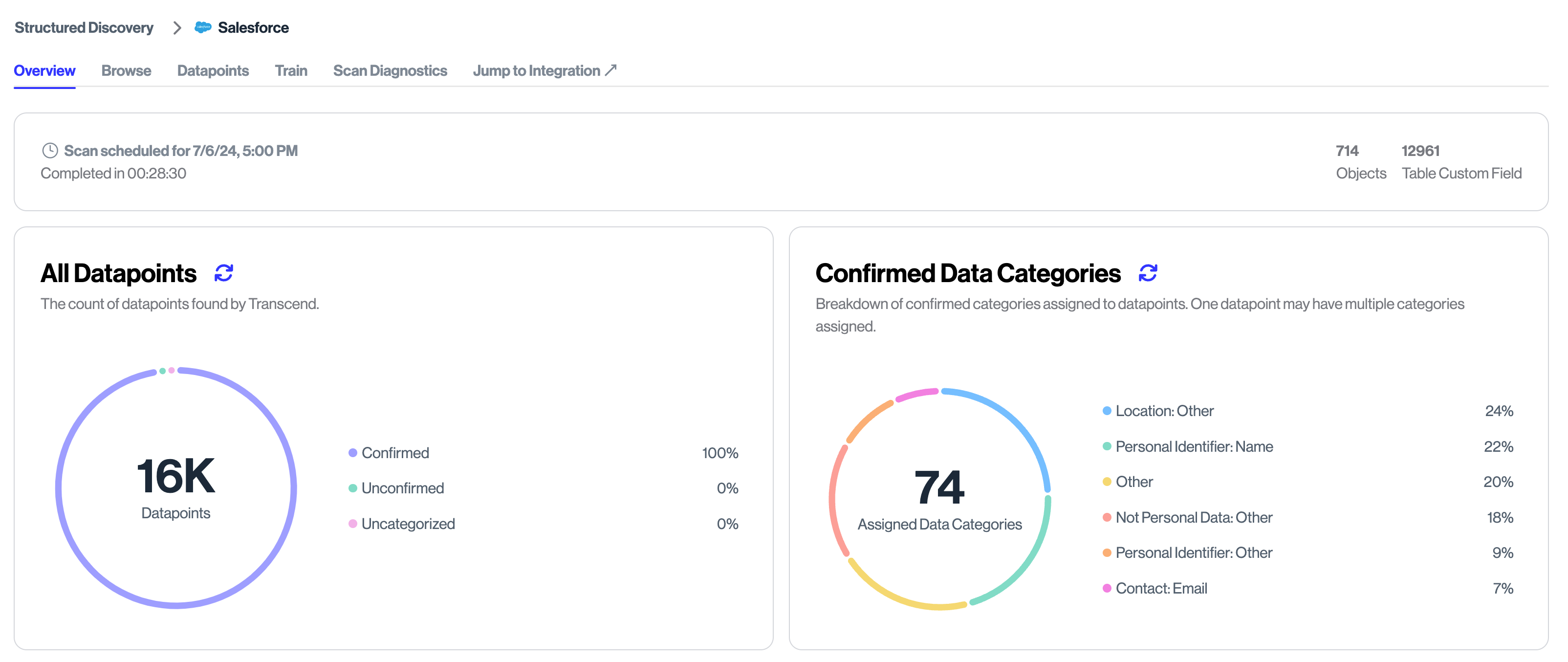Image resolution: width=1568 pixels, height=662 pixels.
Task: Go back to Structured Discovery breadcrumb
Action: click(x=84, y=27)
